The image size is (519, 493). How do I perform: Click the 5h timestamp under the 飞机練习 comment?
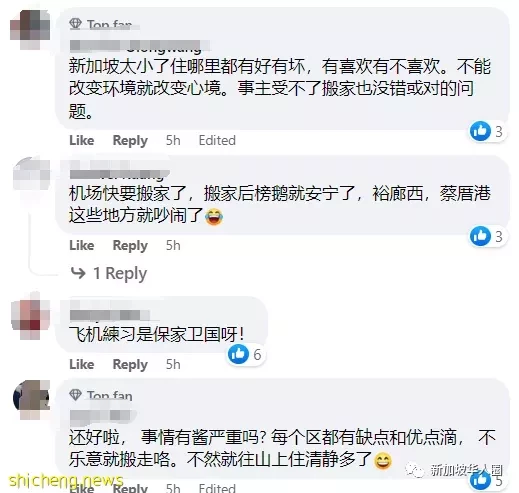click(173, 364)
